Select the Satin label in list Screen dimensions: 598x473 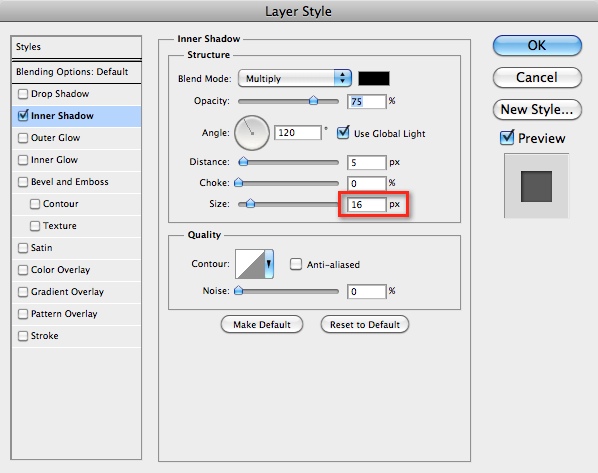tap(42, 248)
